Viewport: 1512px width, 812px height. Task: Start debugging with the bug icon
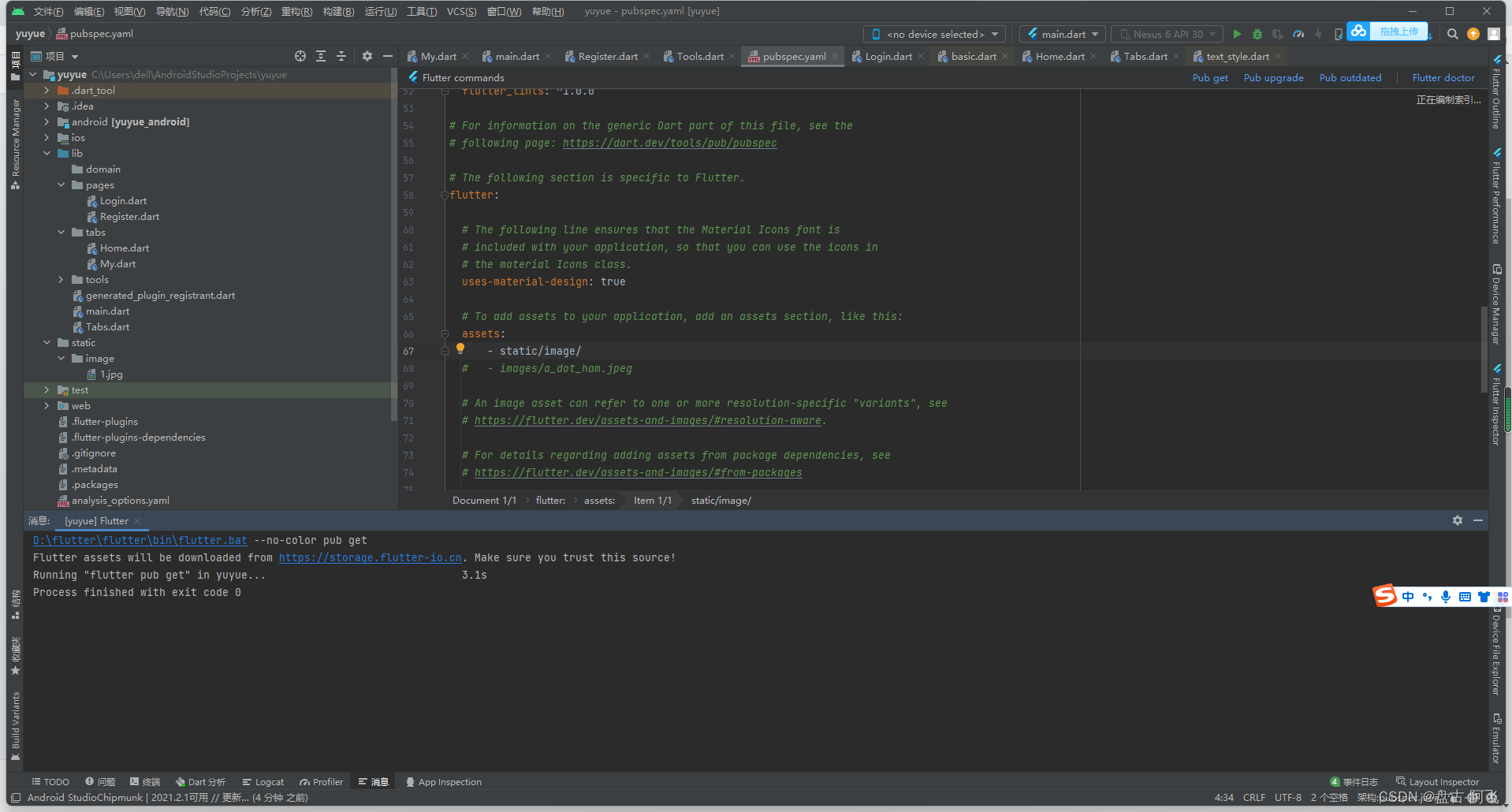[1257, 34]
